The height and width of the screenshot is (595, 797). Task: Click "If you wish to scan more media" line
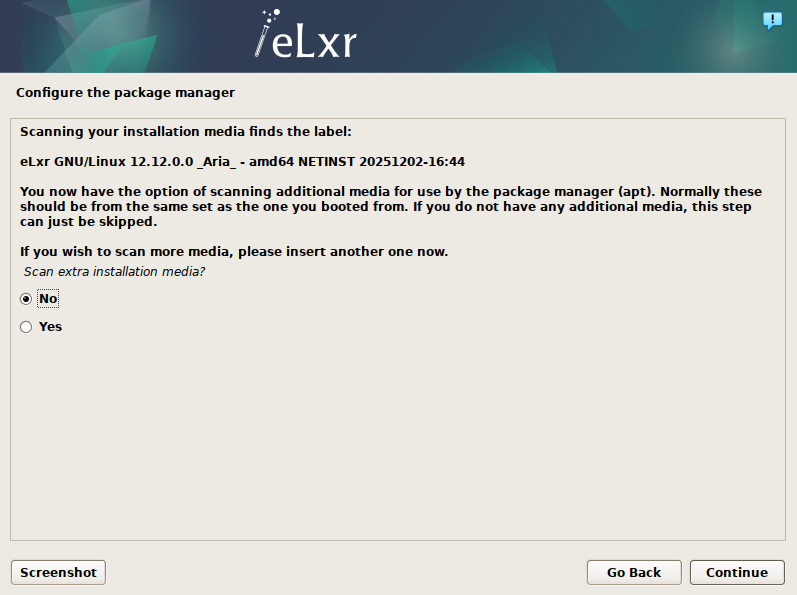[234, 251]
